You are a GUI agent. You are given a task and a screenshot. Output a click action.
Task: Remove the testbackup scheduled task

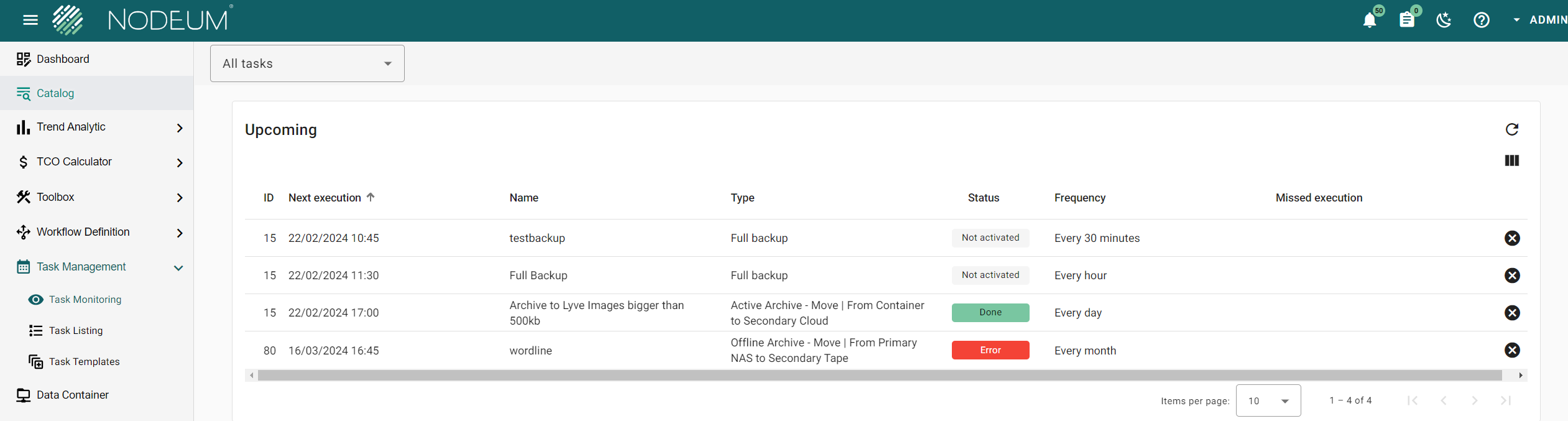(1512, 238)
